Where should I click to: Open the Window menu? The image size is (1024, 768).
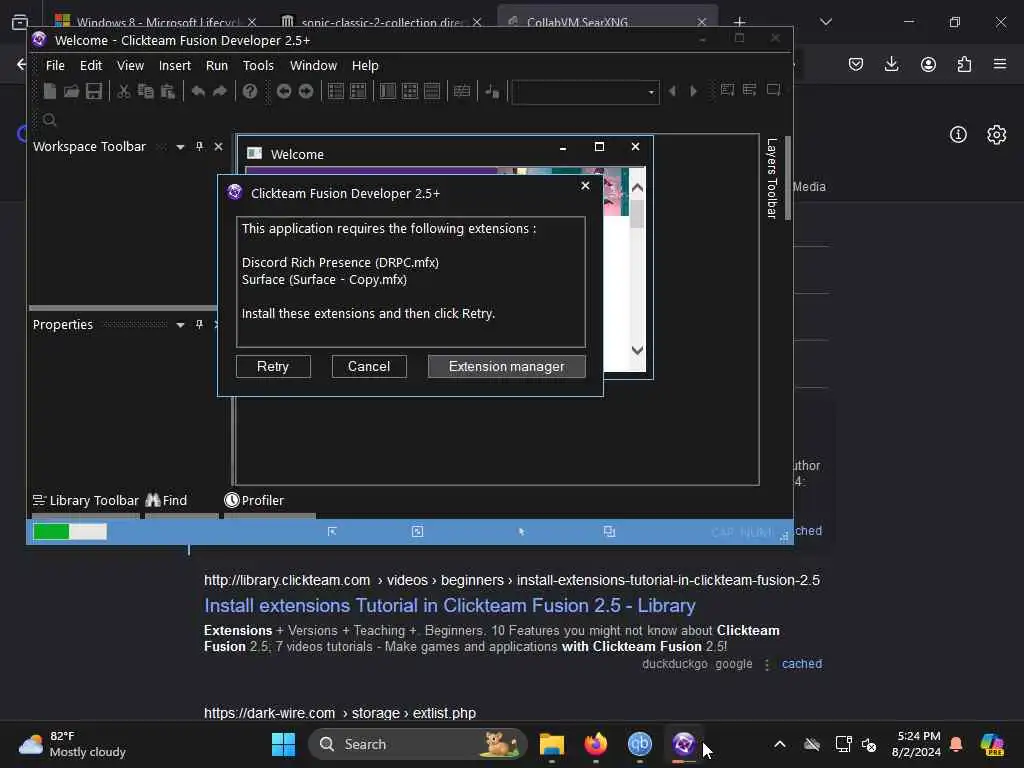coord(313,65)
